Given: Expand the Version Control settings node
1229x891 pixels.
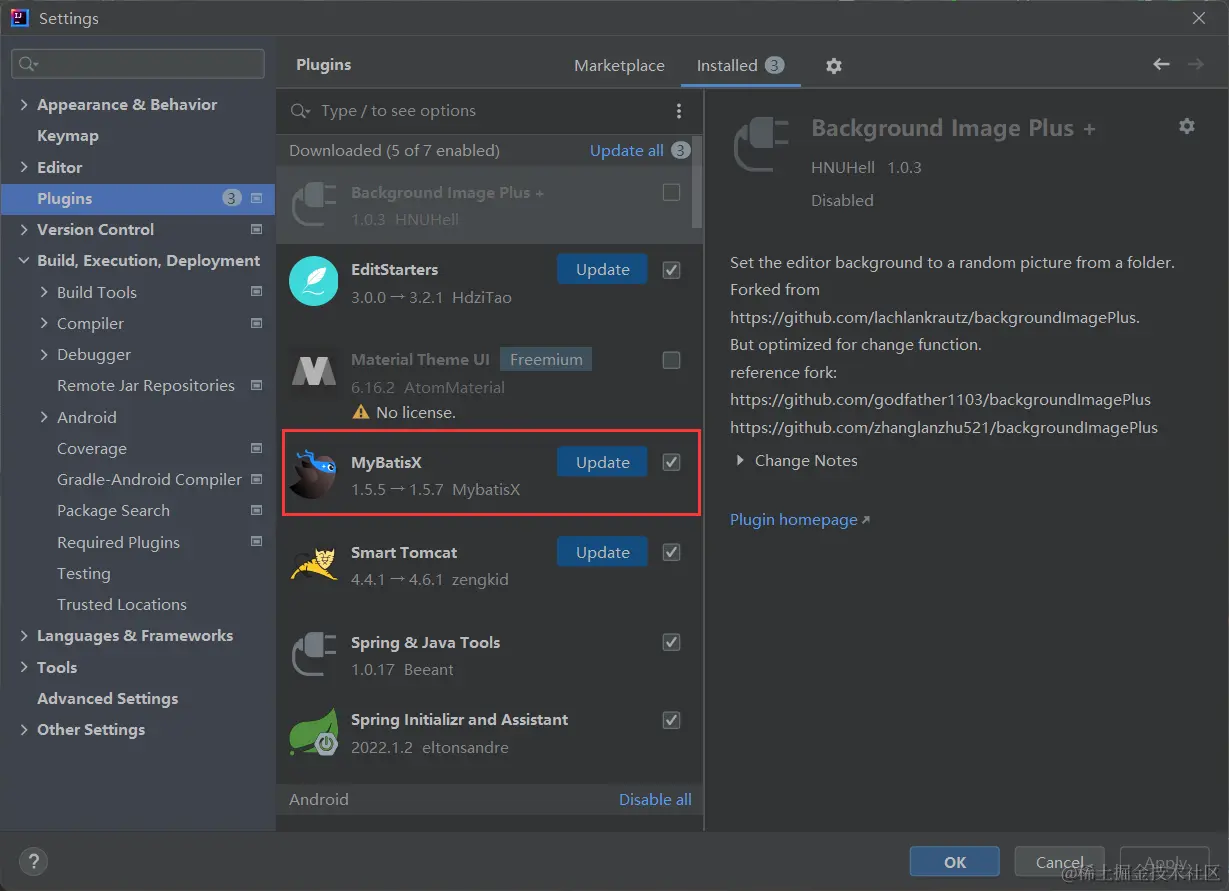Looking at the screenshot, I should pos(24,230).
